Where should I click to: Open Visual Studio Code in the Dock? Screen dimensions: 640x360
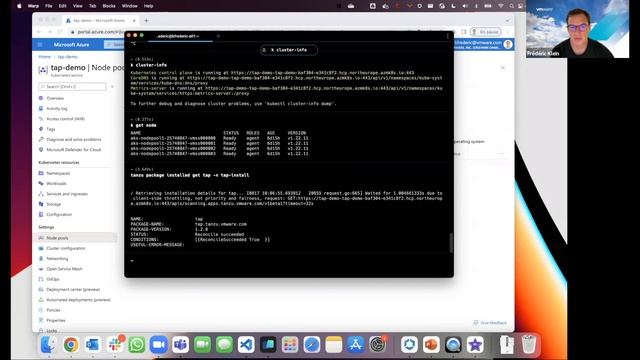(x=246, y=345)
